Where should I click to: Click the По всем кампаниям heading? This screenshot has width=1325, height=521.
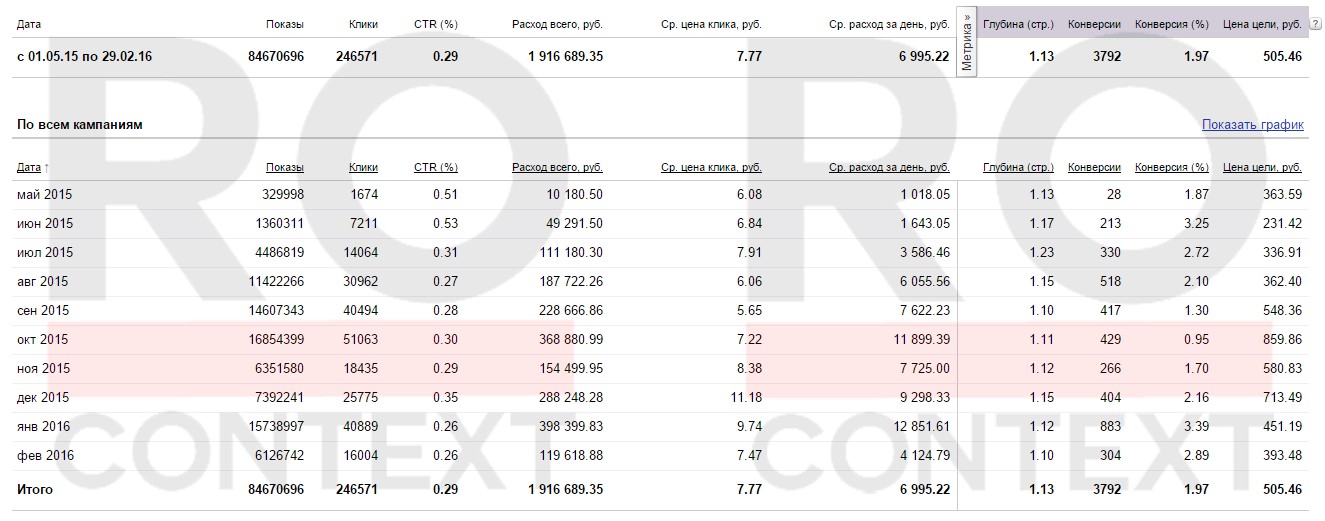pyautogui.click(x=80, y=125)
